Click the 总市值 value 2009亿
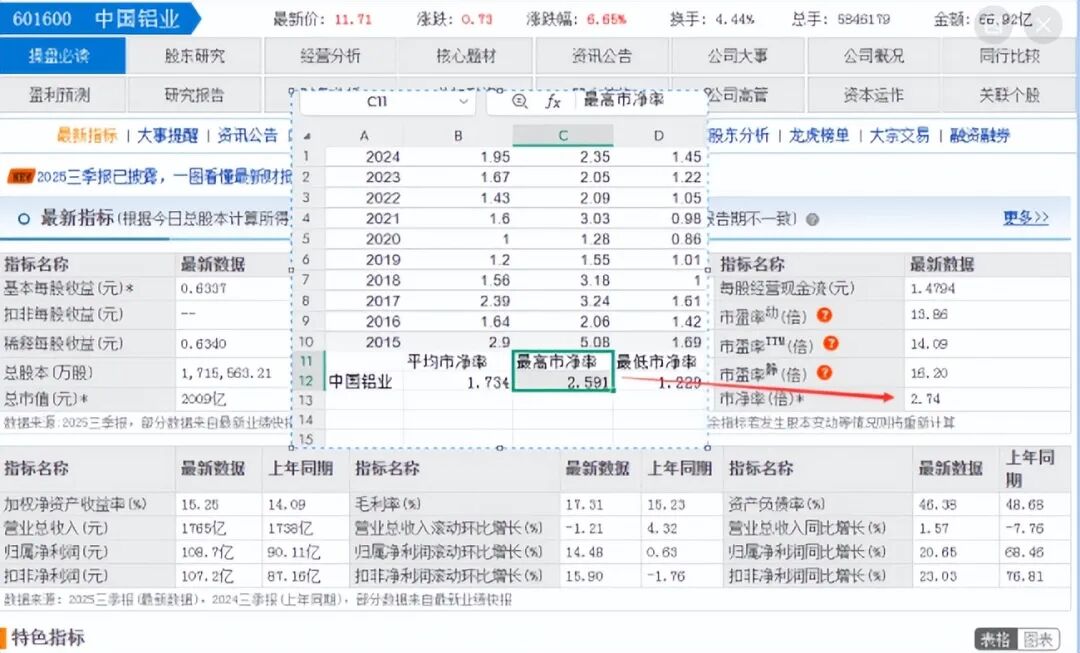Image resolution: width=1080 pixels, height=653 pixels. tap(204, 399)
